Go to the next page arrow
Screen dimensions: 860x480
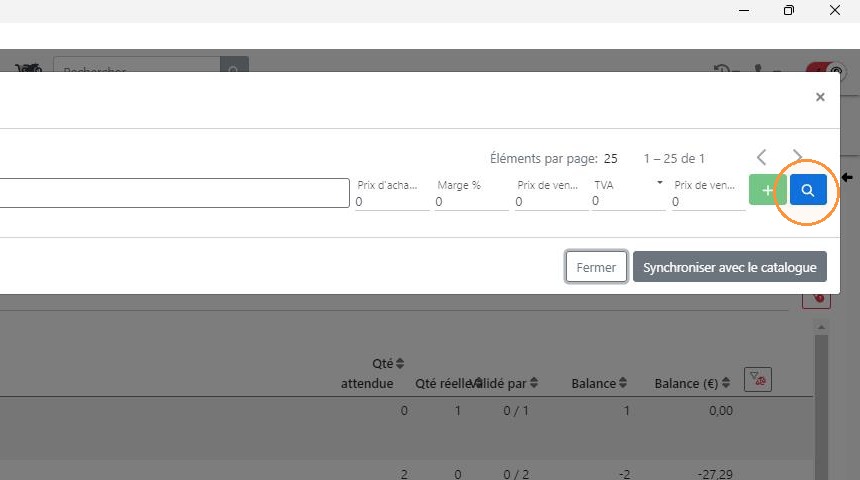pos(797,157)
